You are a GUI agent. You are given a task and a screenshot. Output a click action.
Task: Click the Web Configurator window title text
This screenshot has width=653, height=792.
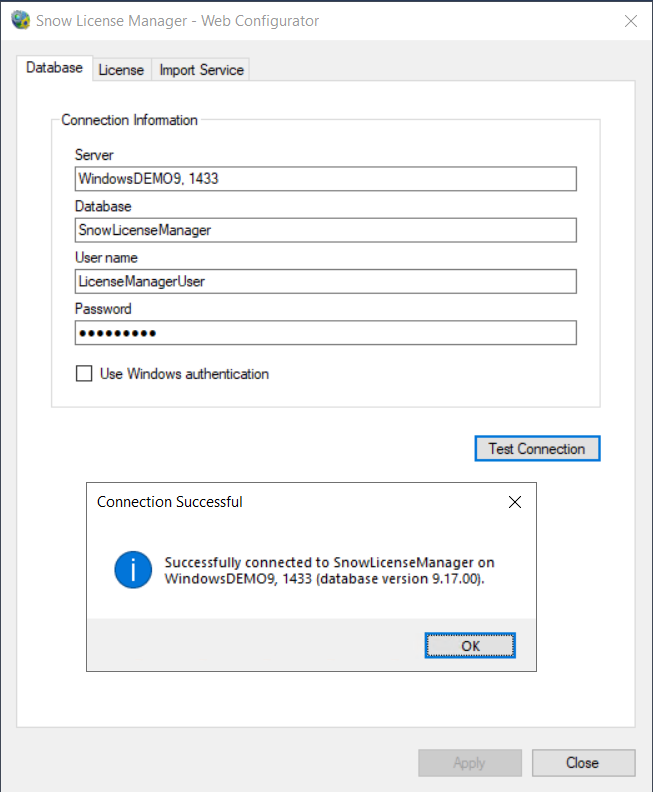click(177, 21)
